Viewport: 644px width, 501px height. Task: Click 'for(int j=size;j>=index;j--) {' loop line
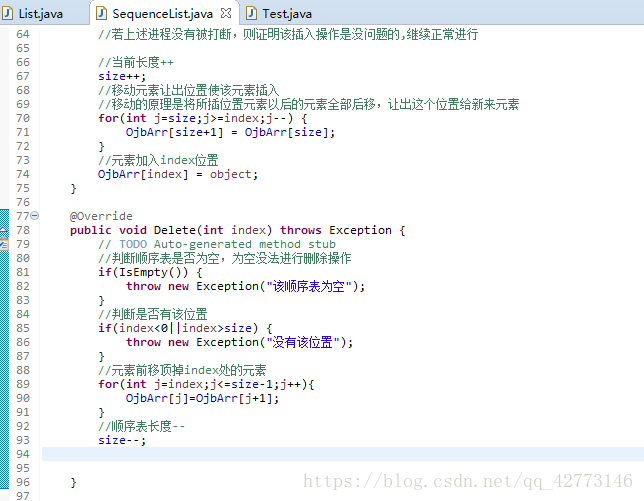coord(202,118)
